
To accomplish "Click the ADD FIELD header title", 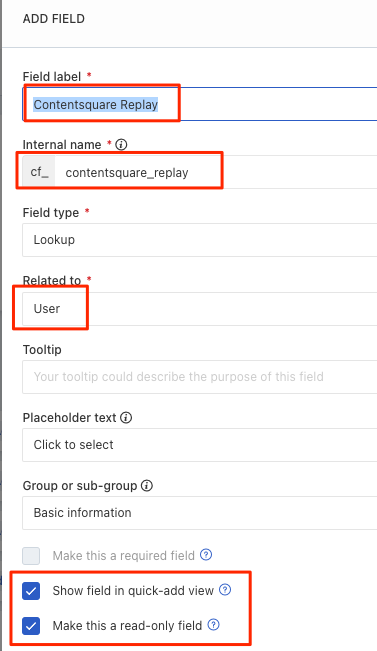I will point(54,19).
